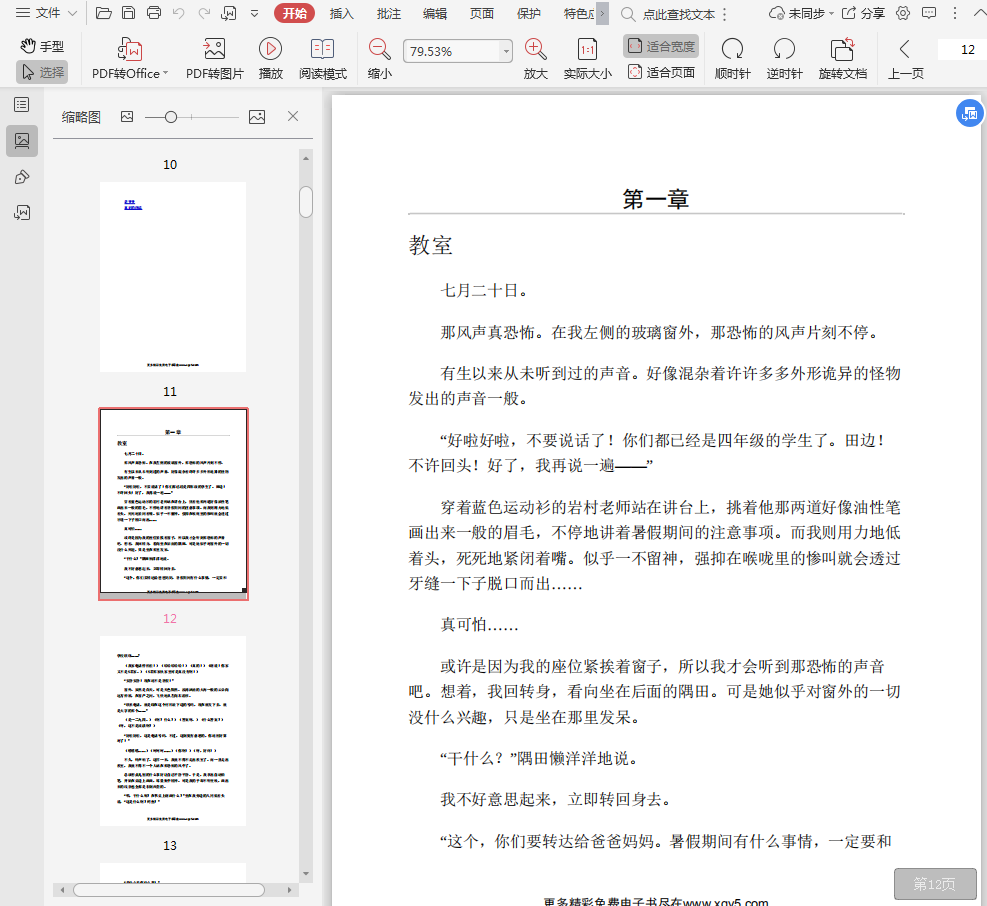Click the 未同步 cloud sync status

[801, 13]
